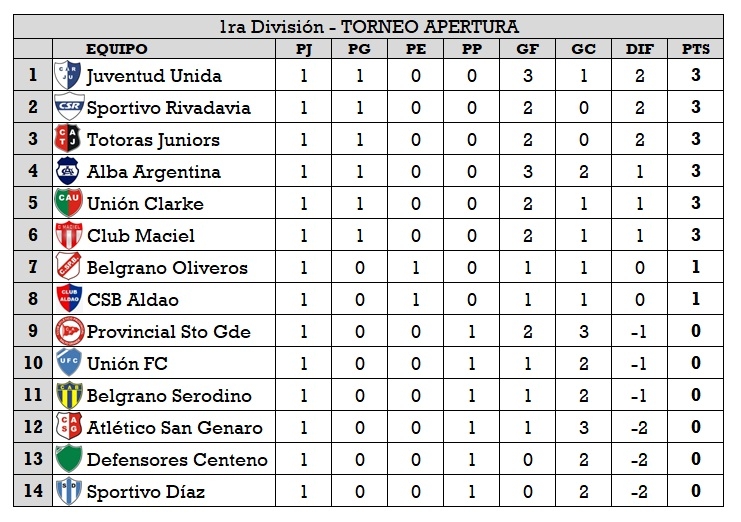Select the green Defensores Centeno shield

coord(68,459)
